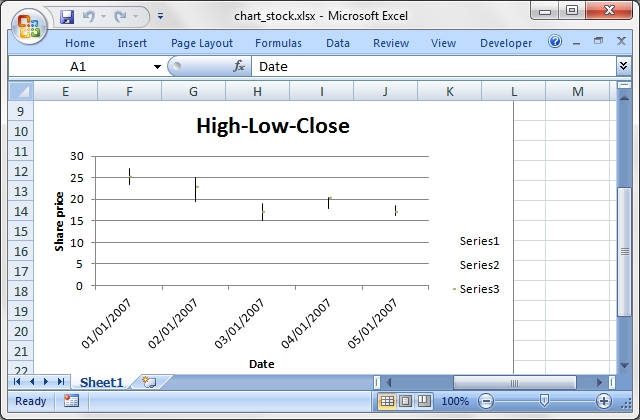Redo the last action

coord(120,16)
